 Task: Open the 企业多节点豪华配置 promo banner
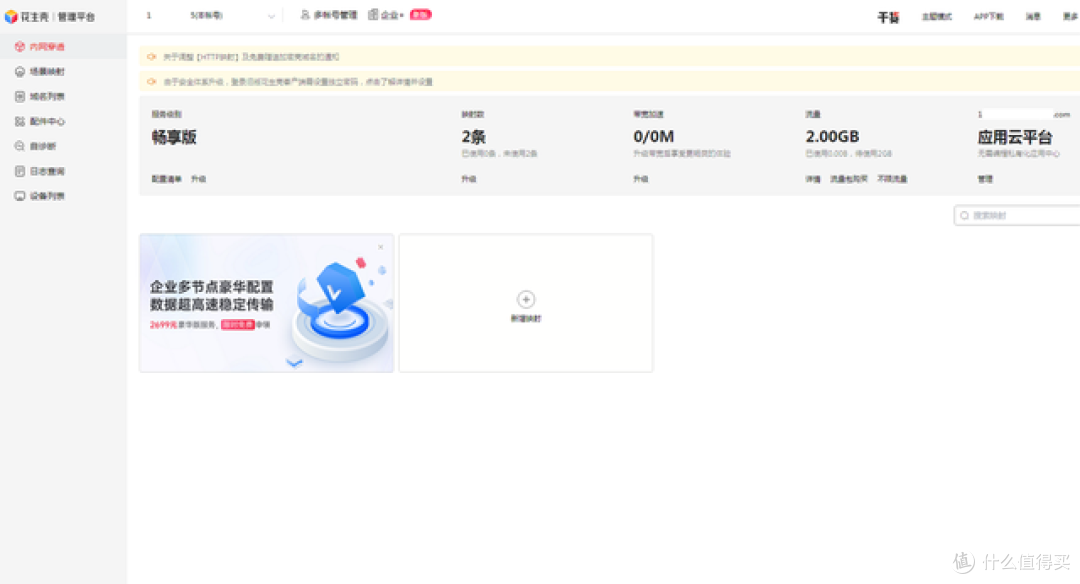(267, 303)
